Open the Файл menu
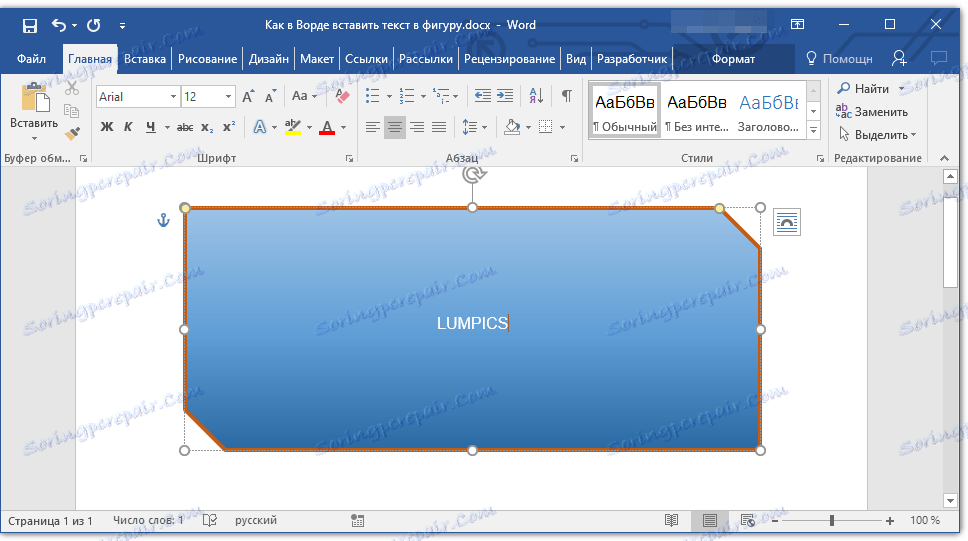This screenshot has height=541, width=968. (x=31, y=59)
